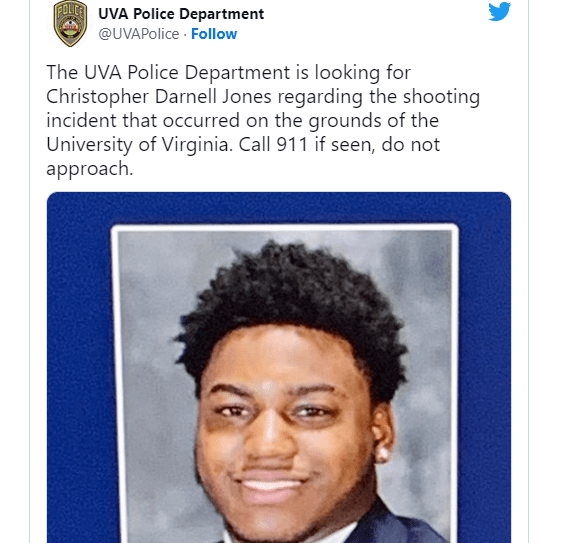
Task: Click the @UVAPolice handle
Action: [138, 34]
